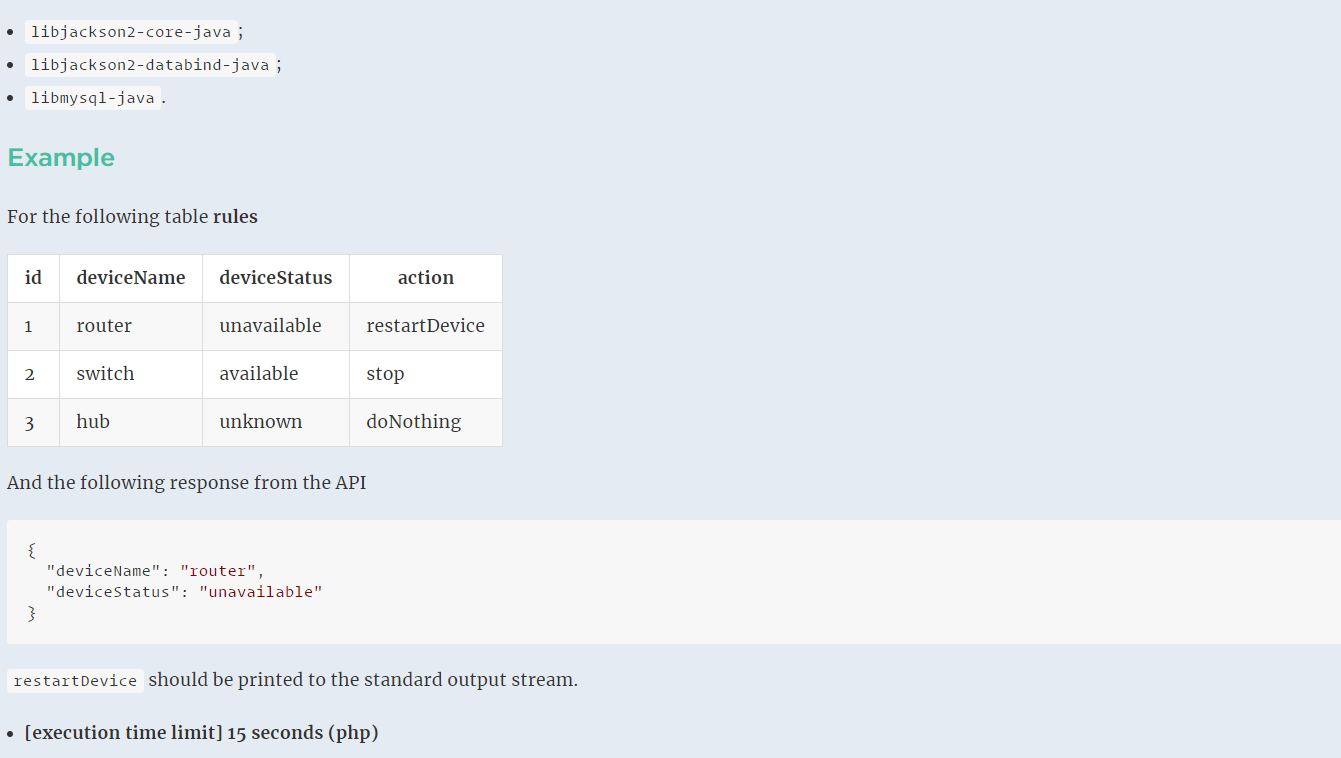The height and width of the screenshot is (758, 1341).
Task: Click the id column header
Action: click(x=33, y=277)
